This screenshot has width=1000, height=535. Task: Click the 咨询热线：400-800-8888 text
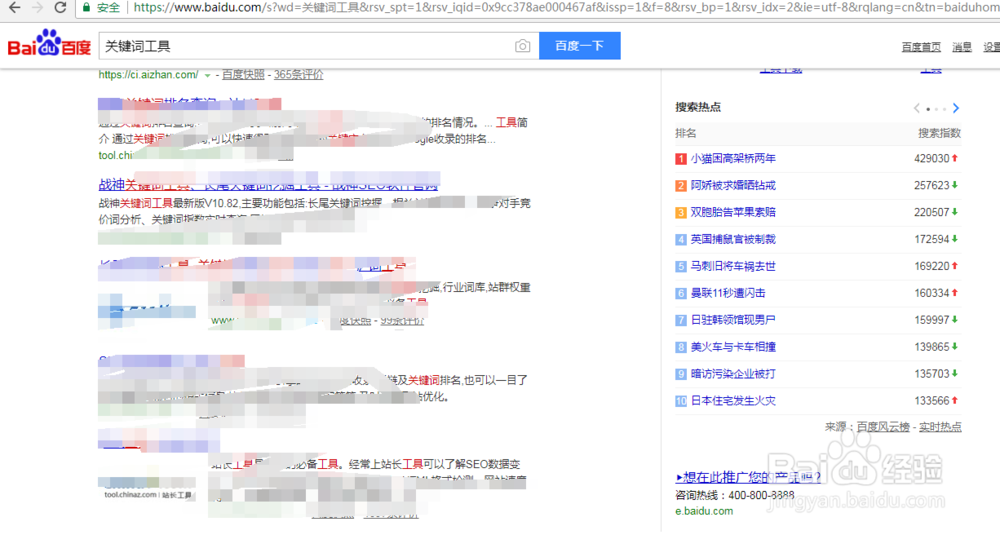[735, 495]
